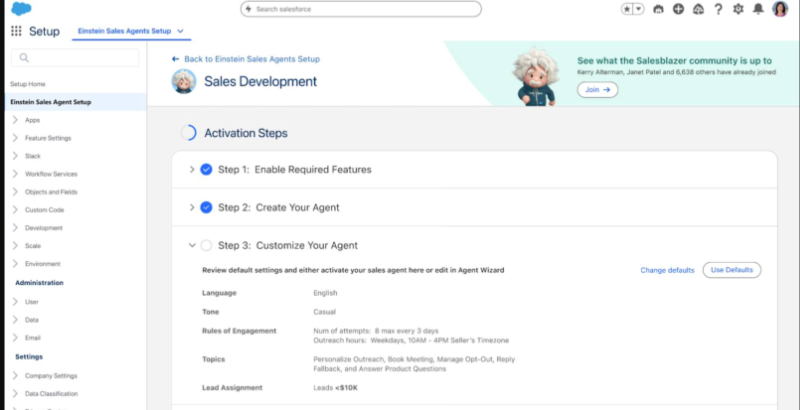This screenshot has height=410, width=800.
Task: Click the Leads <$10K assignment value
Action: tap(336, 388)
